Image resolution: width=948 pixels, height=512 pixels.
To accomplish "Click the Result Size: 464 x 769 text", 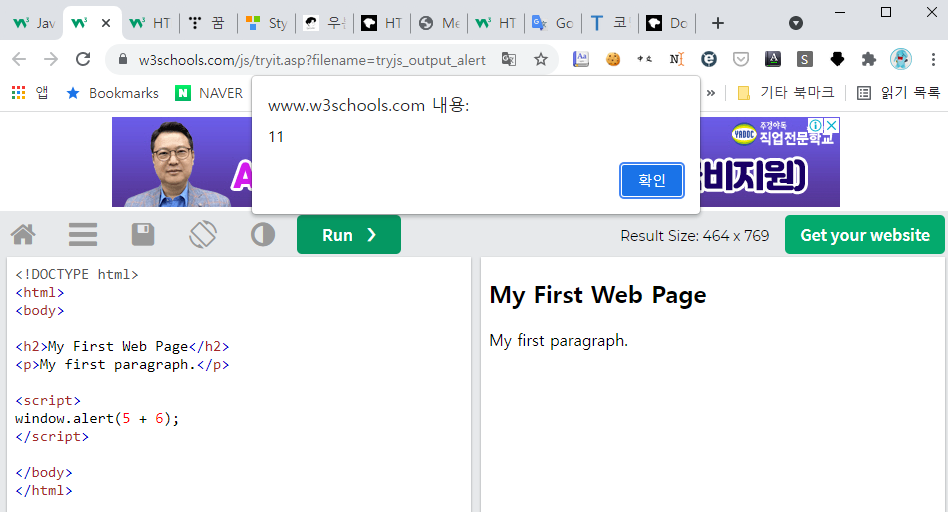I will pyautogui.click(x=695, y=235).
